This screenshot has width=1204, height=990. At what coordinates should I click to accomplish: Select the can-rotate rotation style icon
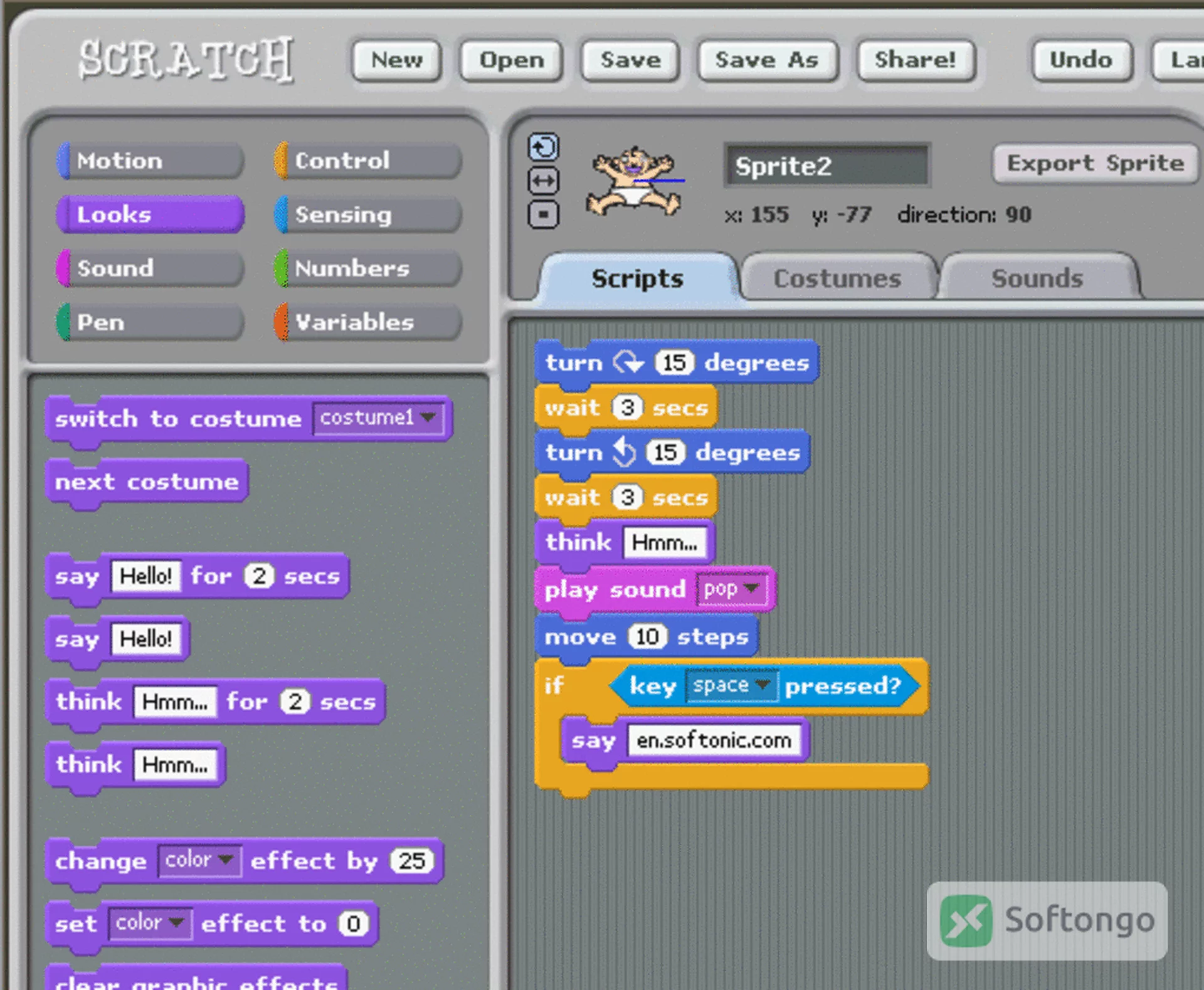coord(544,147)
